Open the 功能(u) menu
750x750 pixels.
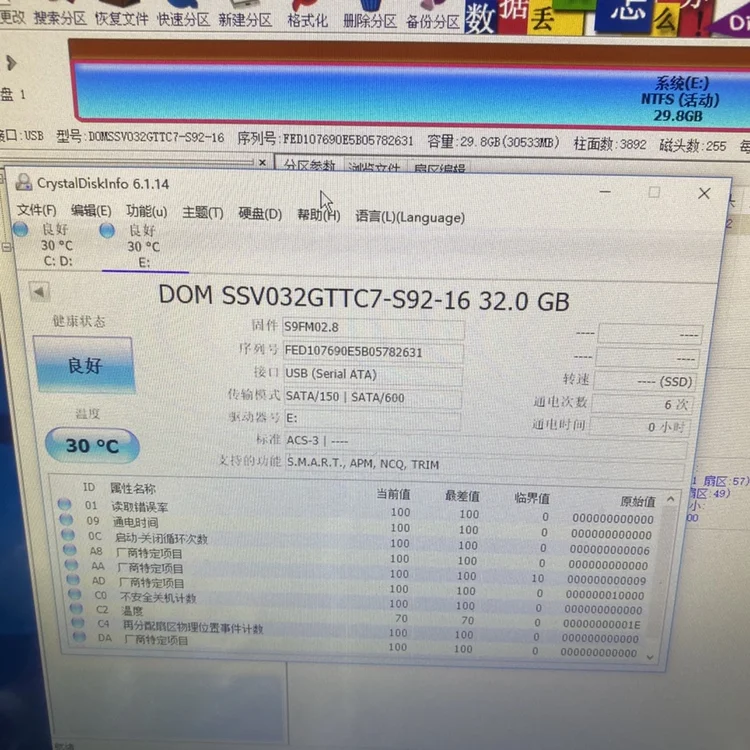point(146,211)
